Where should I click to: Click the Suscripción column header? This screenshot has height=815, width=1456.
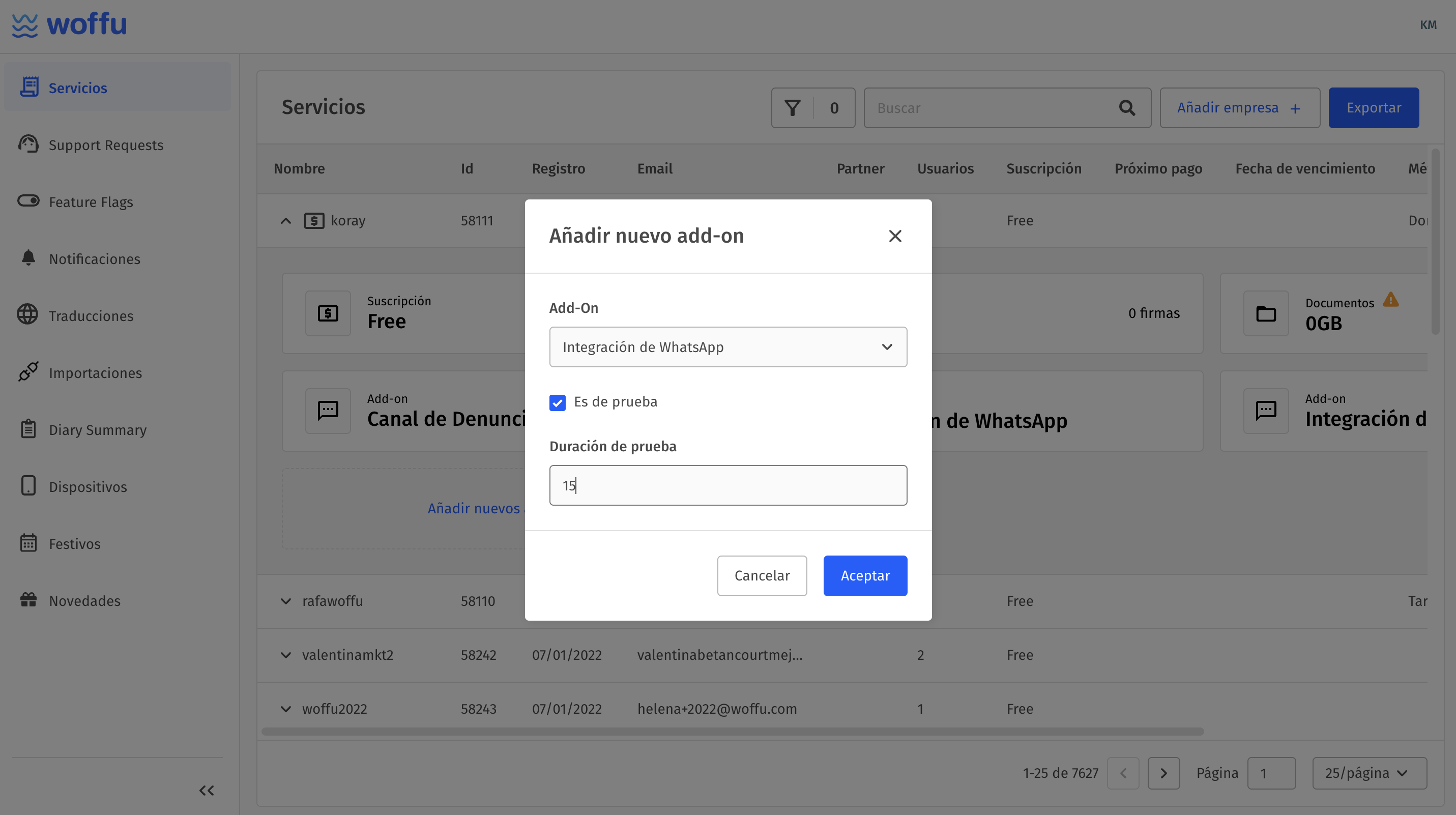click(1043, 168)
